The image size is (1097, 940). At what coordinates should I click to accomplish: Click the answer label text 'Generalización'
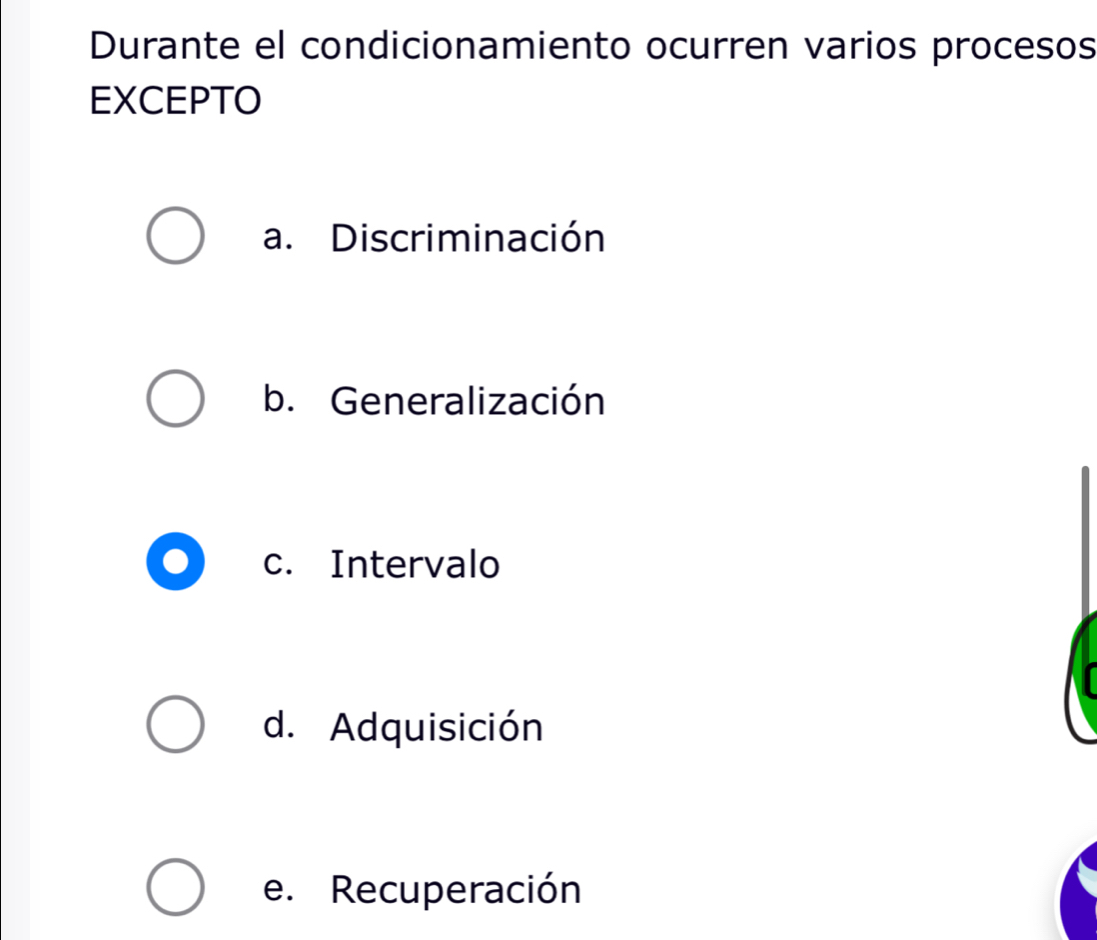tap(468, 402)
